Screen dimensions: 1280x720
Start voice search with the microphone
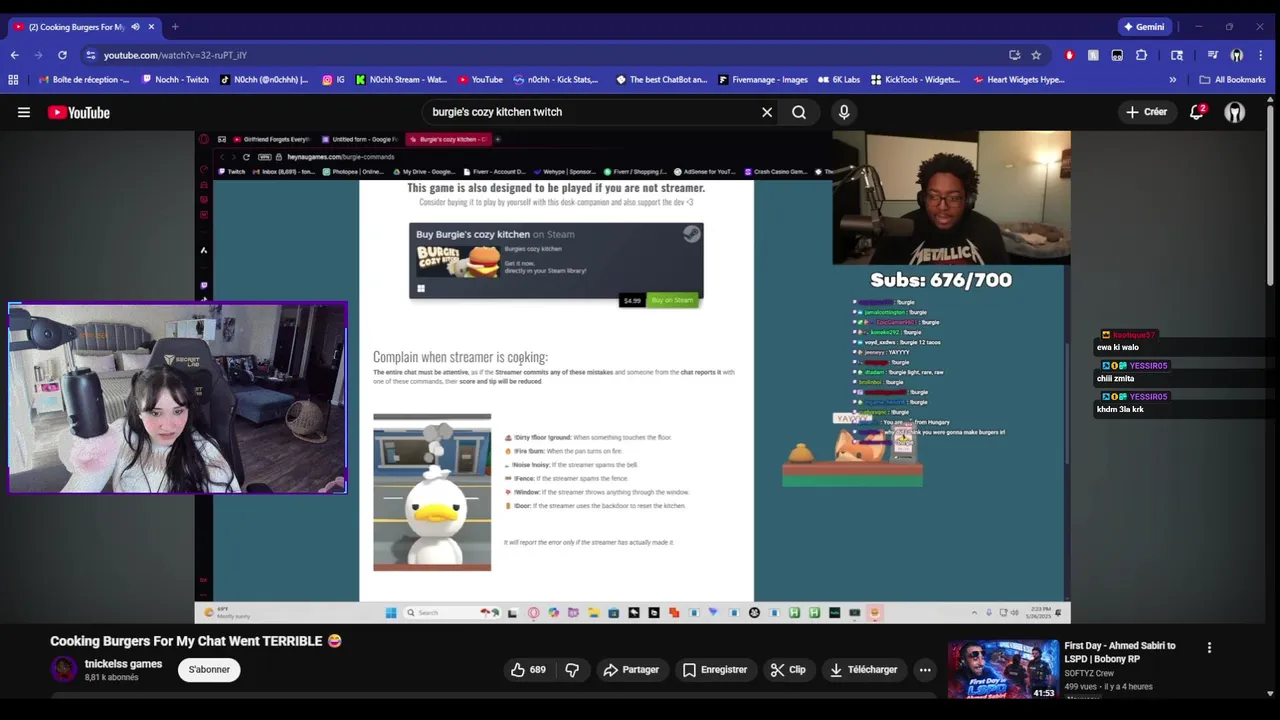coord(844,112)
